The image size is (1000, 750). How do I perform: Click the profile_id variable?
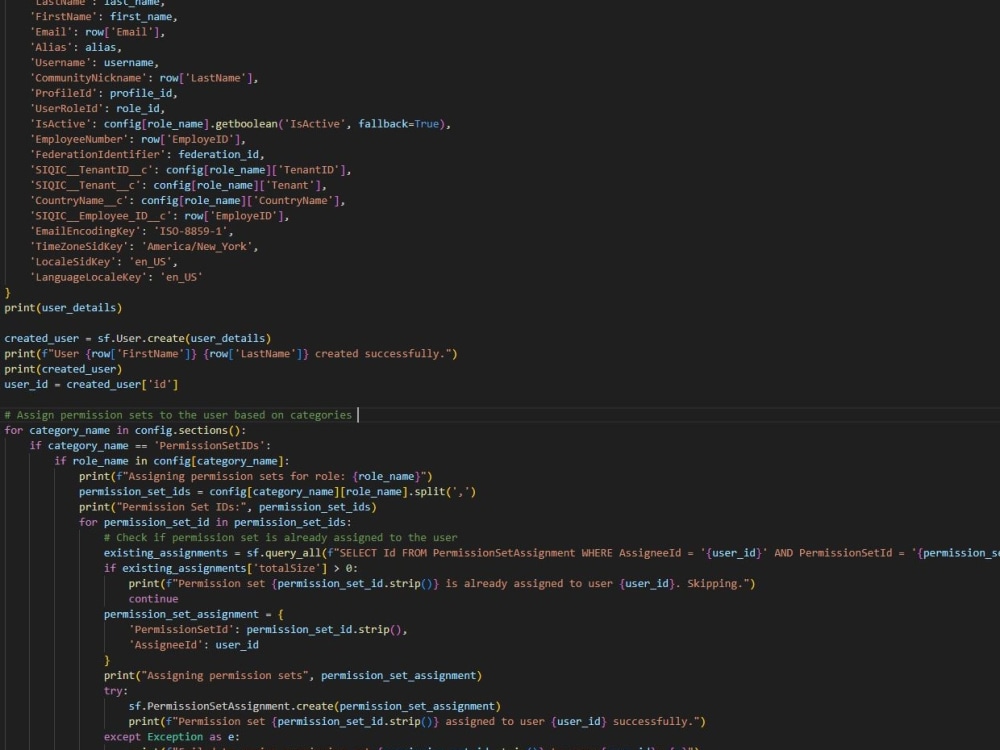click(x=141, y=93)
